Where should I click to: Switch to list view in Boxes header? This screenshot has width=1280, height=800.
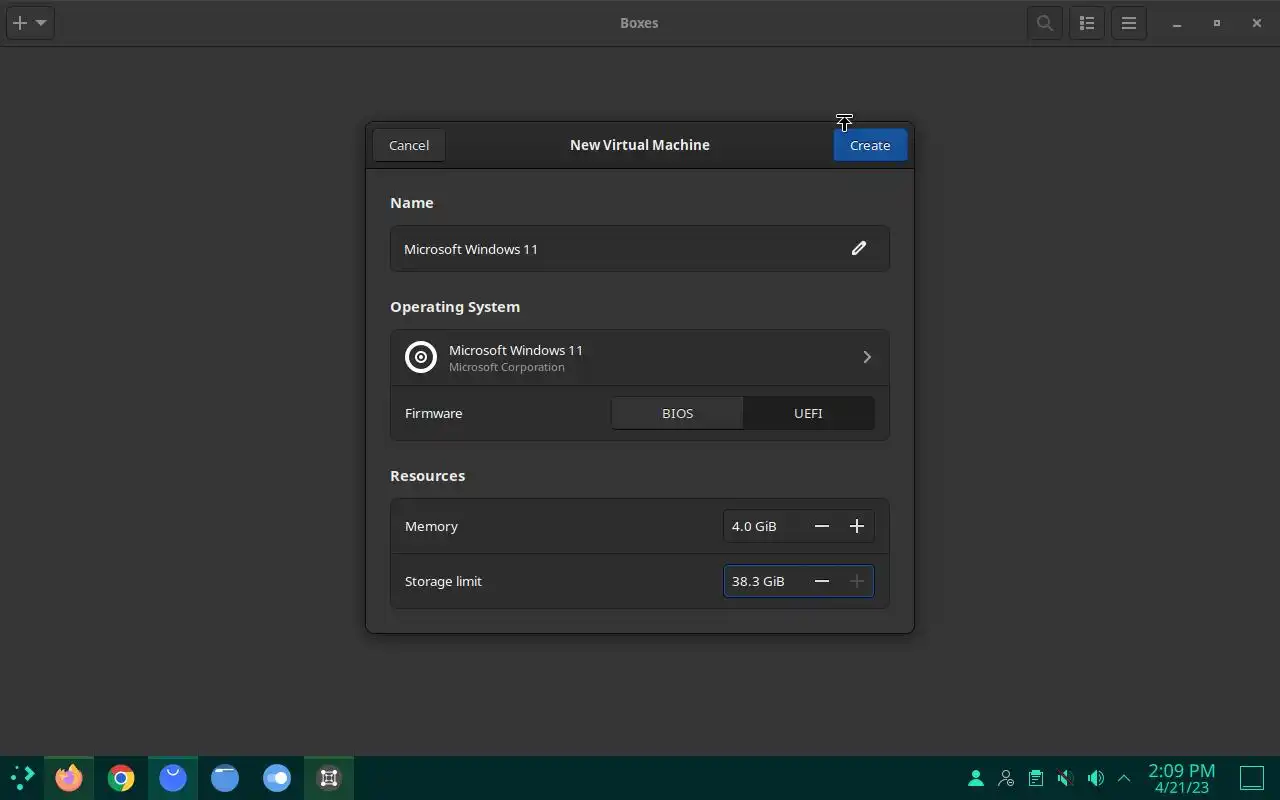coord(1087,23)
